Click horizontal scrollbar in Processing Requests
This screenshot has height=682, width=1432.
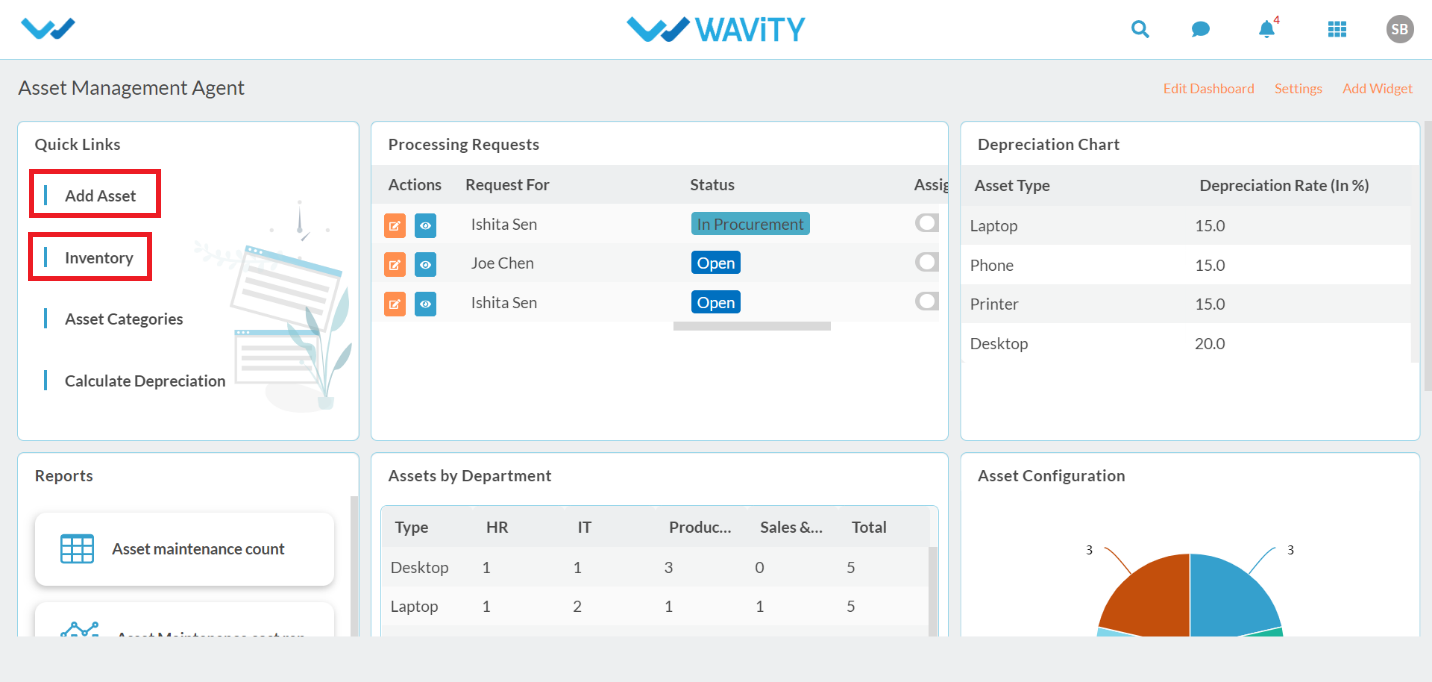pyautogui.click(x=752, y=326)
